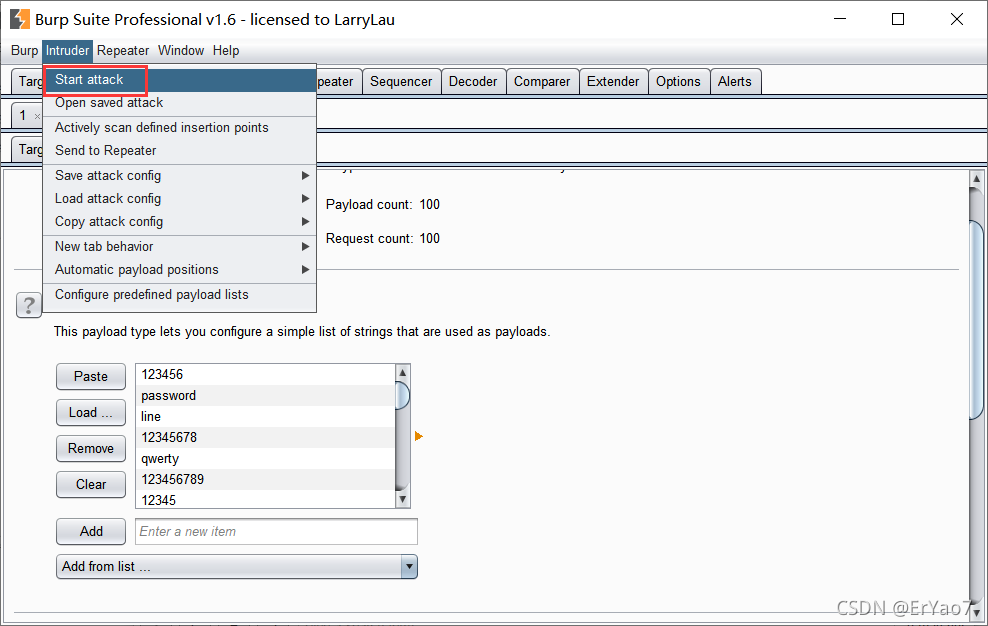
Task: Switch to the Options tab
Action: (678, 82)
